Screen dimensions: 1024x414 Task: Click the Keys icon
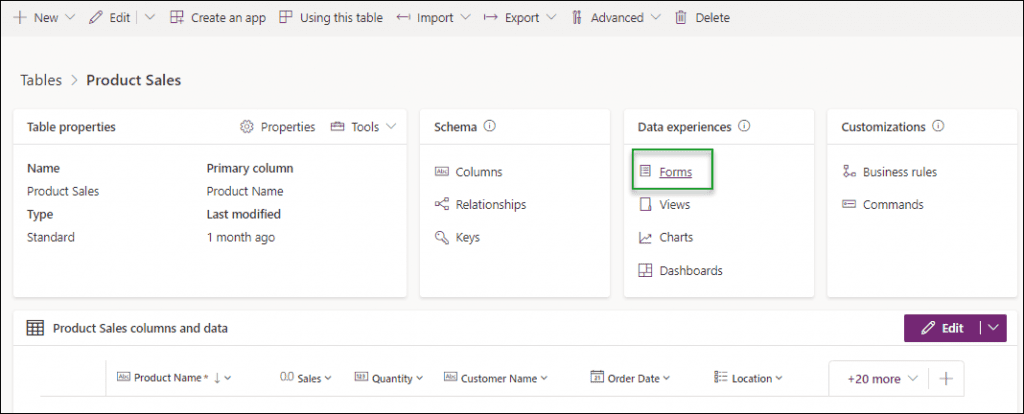click(442, 237)
